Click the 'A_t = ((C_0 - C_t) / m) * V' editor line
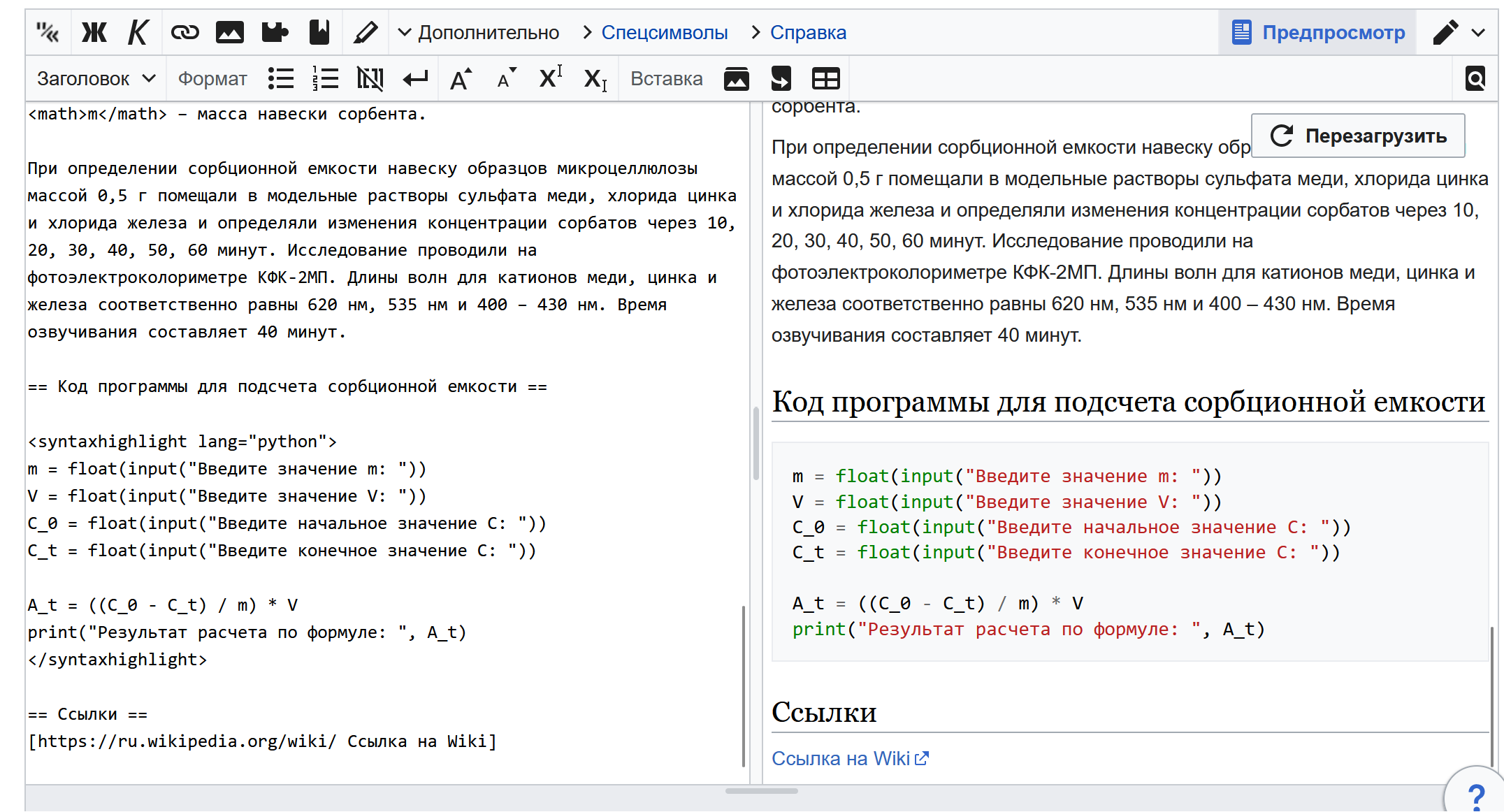This screenshot has height=812, width=1504. click(163, 605)
